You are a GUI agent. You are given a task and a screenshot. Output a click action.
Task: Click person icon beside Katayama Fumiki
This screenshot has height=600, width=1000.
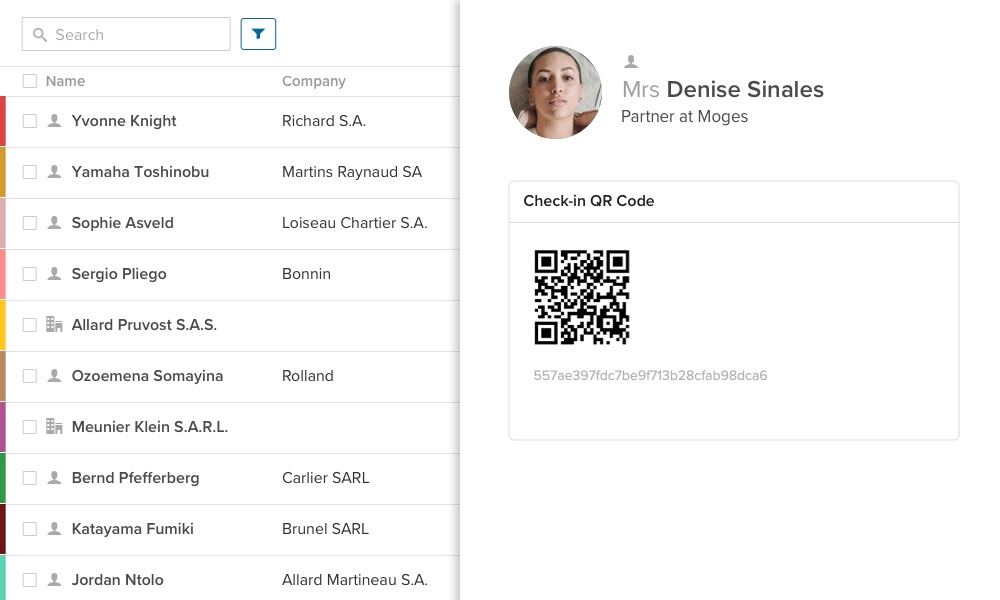[x=55, y=529]
